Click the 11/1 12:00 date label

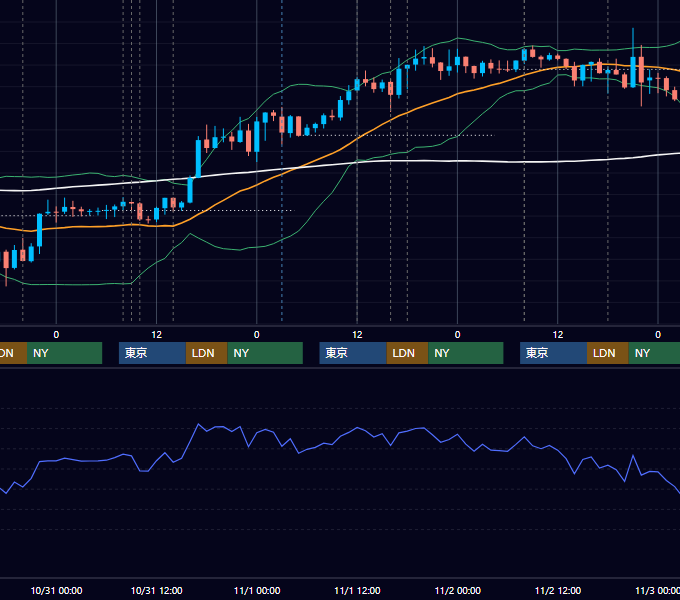coord(357,590)
